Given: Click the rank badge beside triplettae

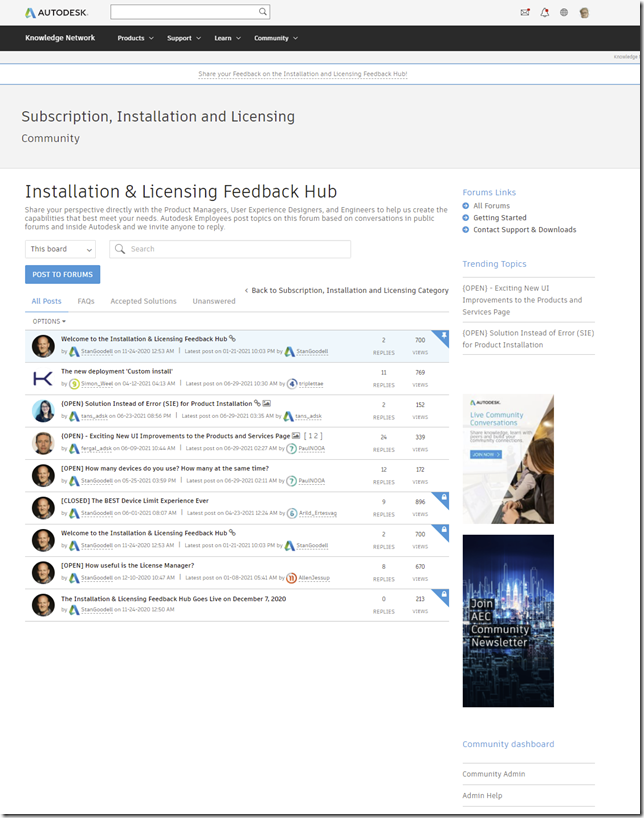Looking at the screenshot, I should (292, 383).
